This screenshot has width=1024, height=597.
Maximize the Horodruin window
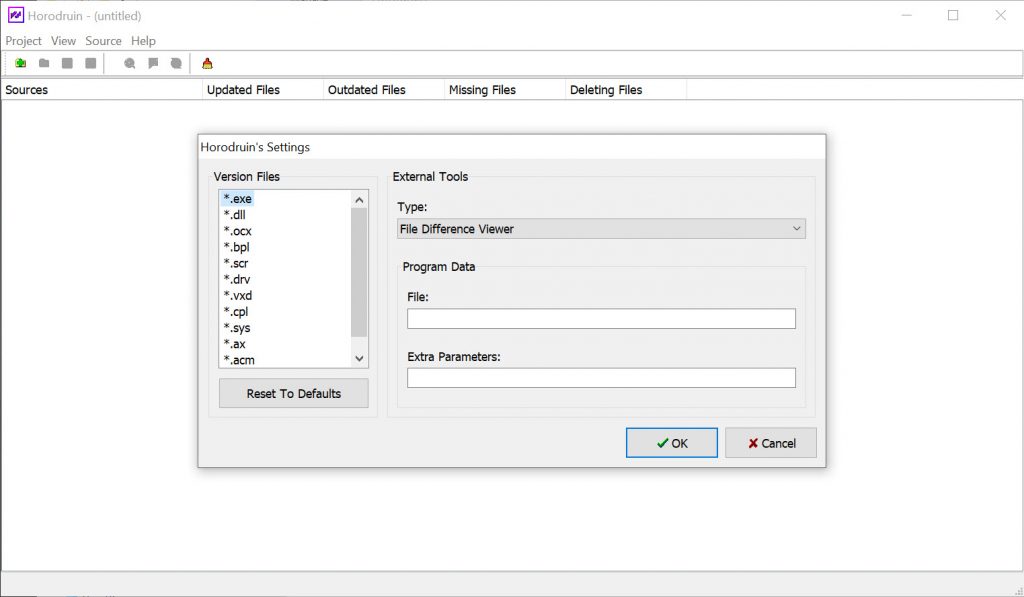953,15
